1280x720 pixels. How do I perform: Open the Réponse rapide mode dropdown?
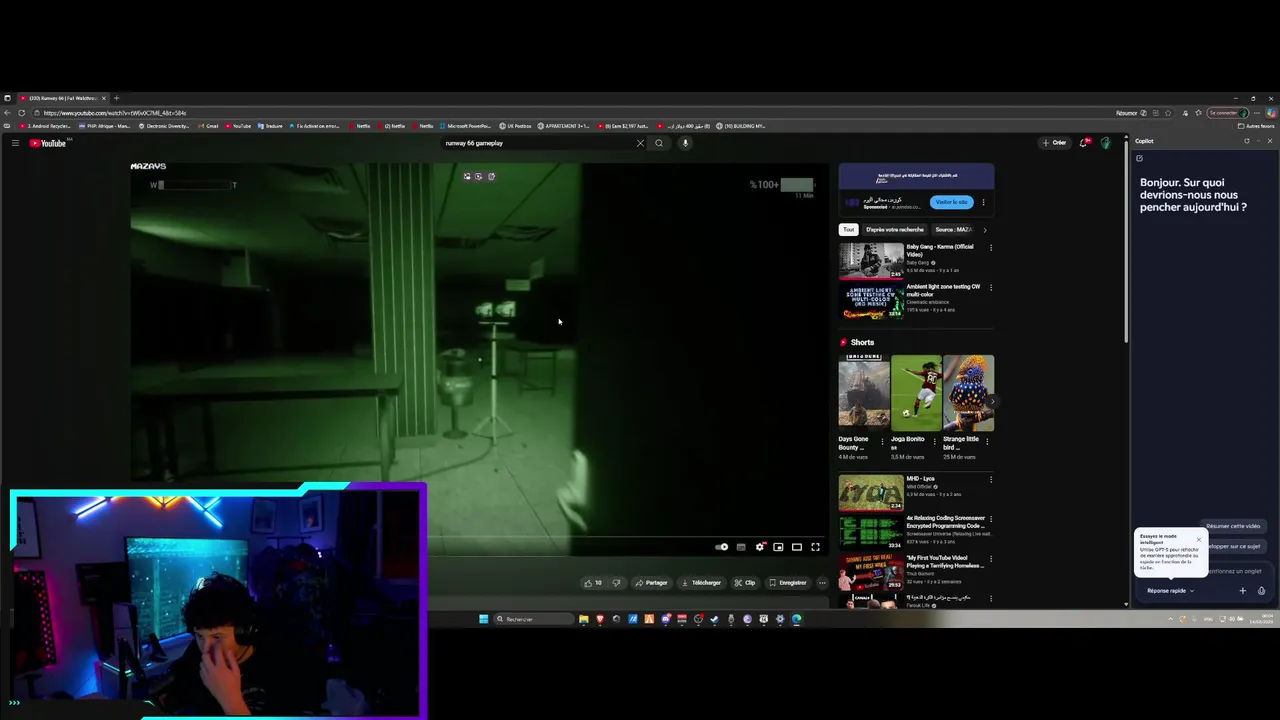click(x=1170, y=591)
